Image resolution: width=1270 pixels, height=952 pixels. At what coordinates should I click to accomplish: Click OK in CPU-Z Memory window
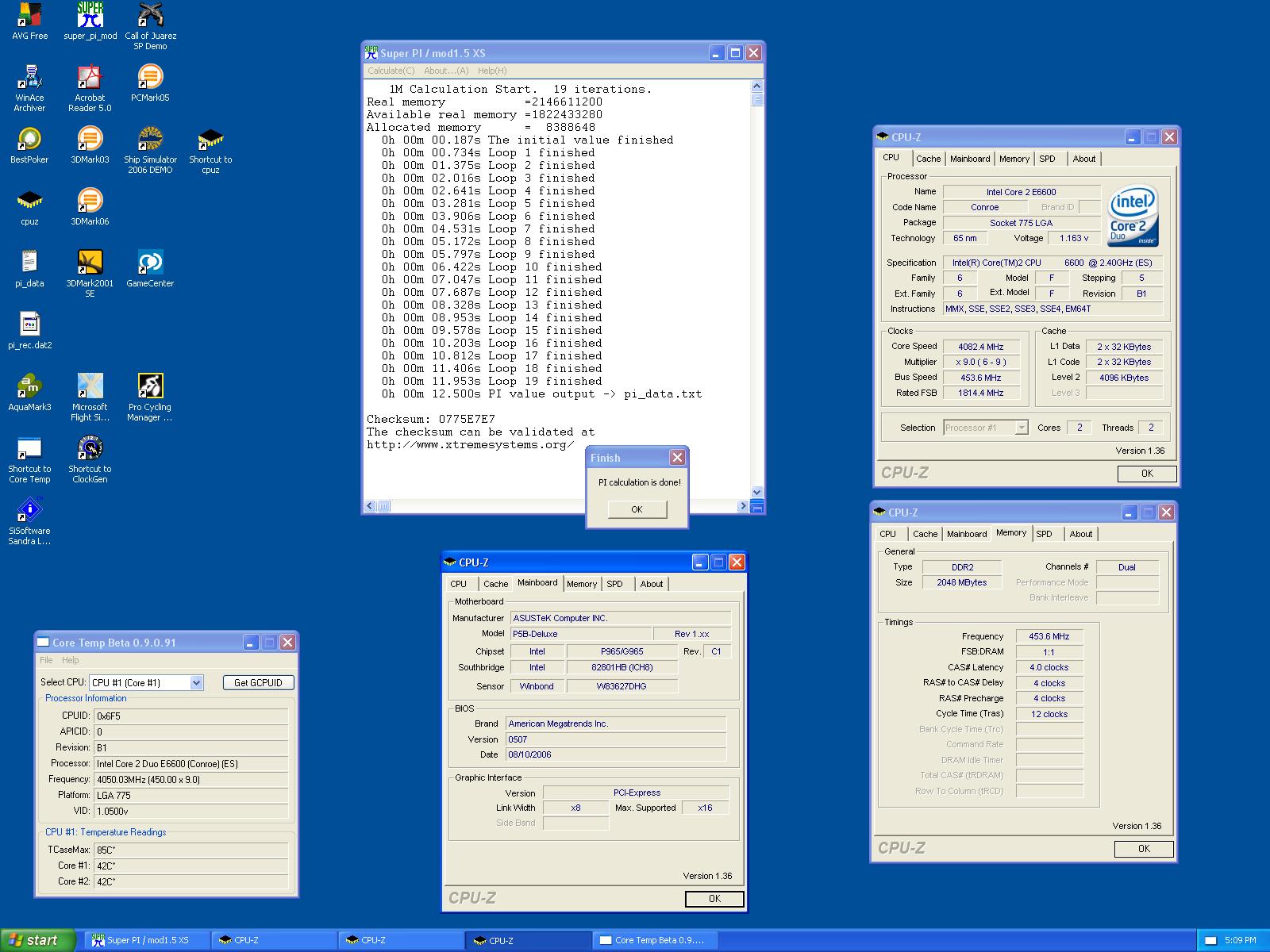(1144, 848)
